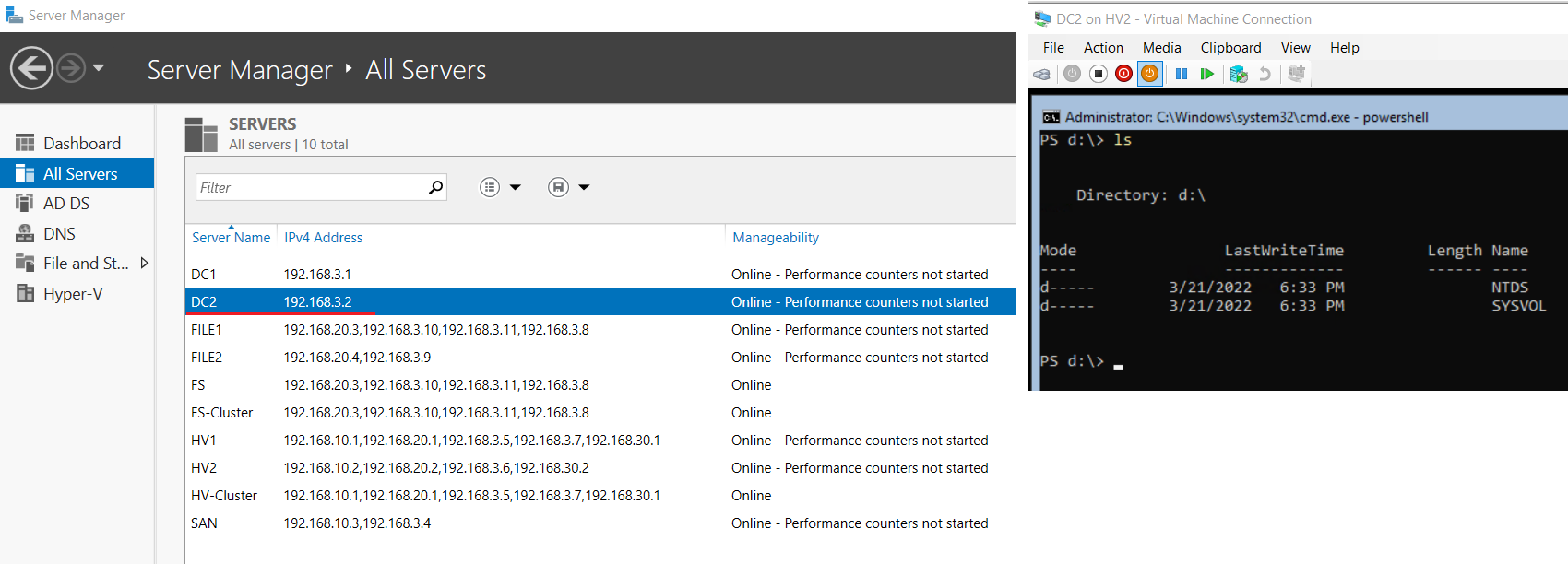The image size is (1568, 564).
Task: Click the AD DS sidebar icon
Action: point(25,203)
